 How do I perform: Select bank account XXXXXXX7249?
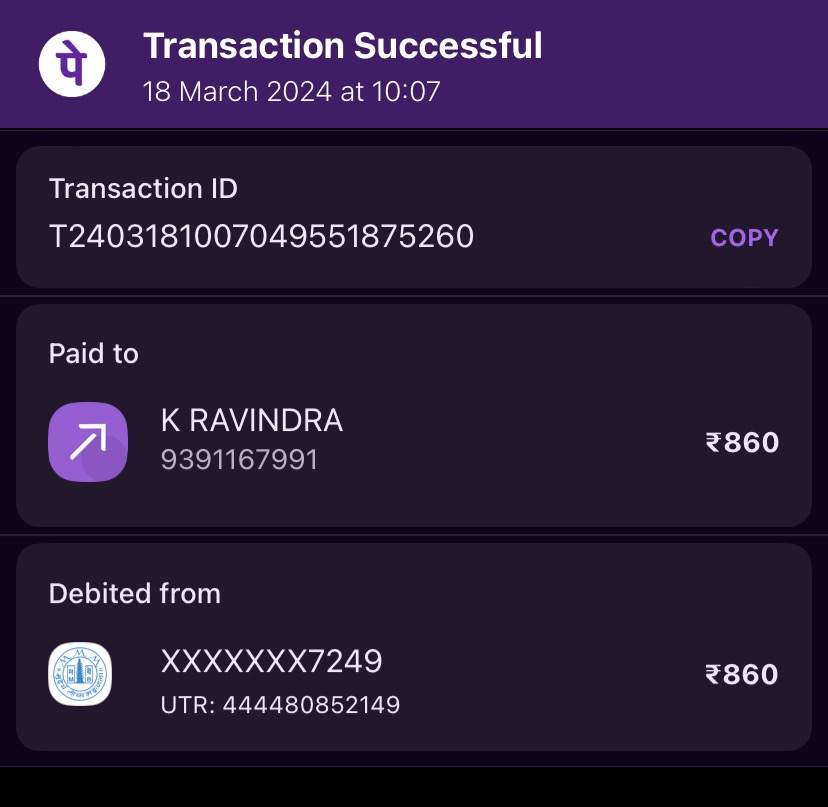pos(271,661)
